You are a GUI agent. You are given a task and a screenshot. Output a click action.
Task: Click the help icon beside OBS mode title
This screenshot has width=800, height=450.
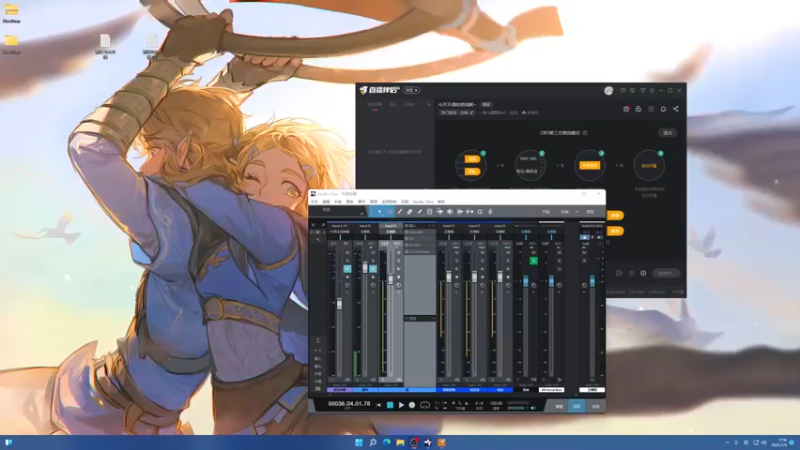(x=585, y=133)
